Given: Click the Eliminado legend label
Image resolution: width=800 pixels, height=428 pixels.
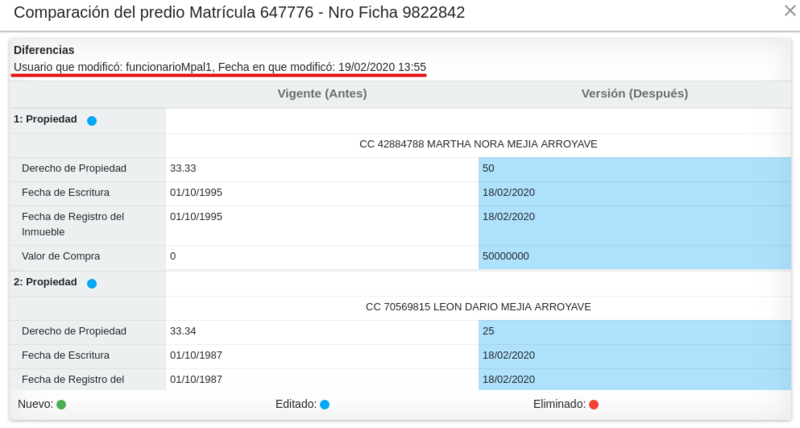Looking at the screenshot, I should 559,404.
